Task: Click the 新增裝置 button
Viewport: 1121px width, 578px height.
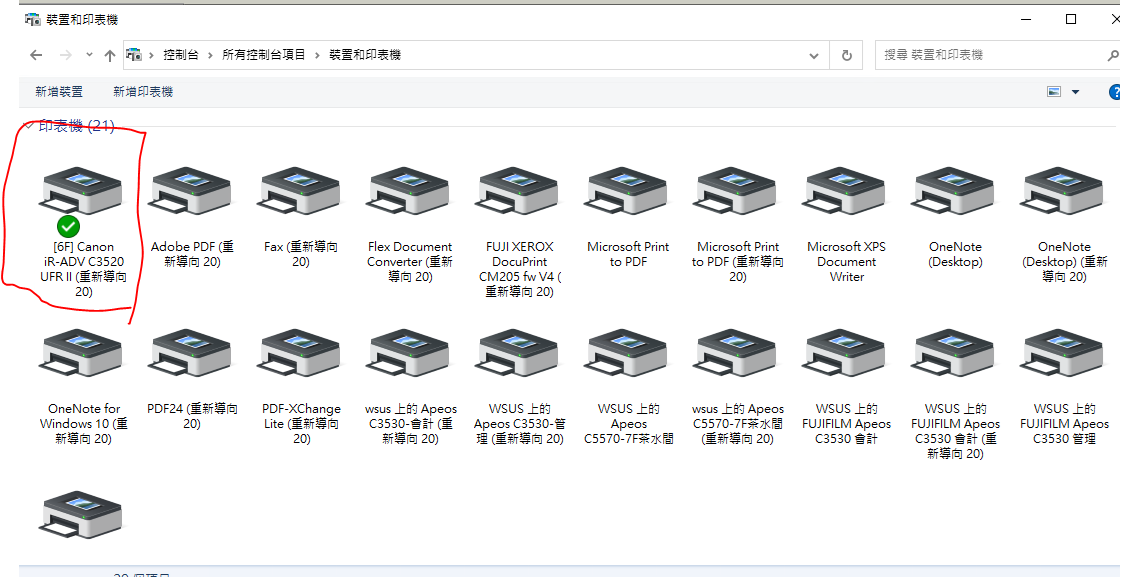Action: pos(59,92)
